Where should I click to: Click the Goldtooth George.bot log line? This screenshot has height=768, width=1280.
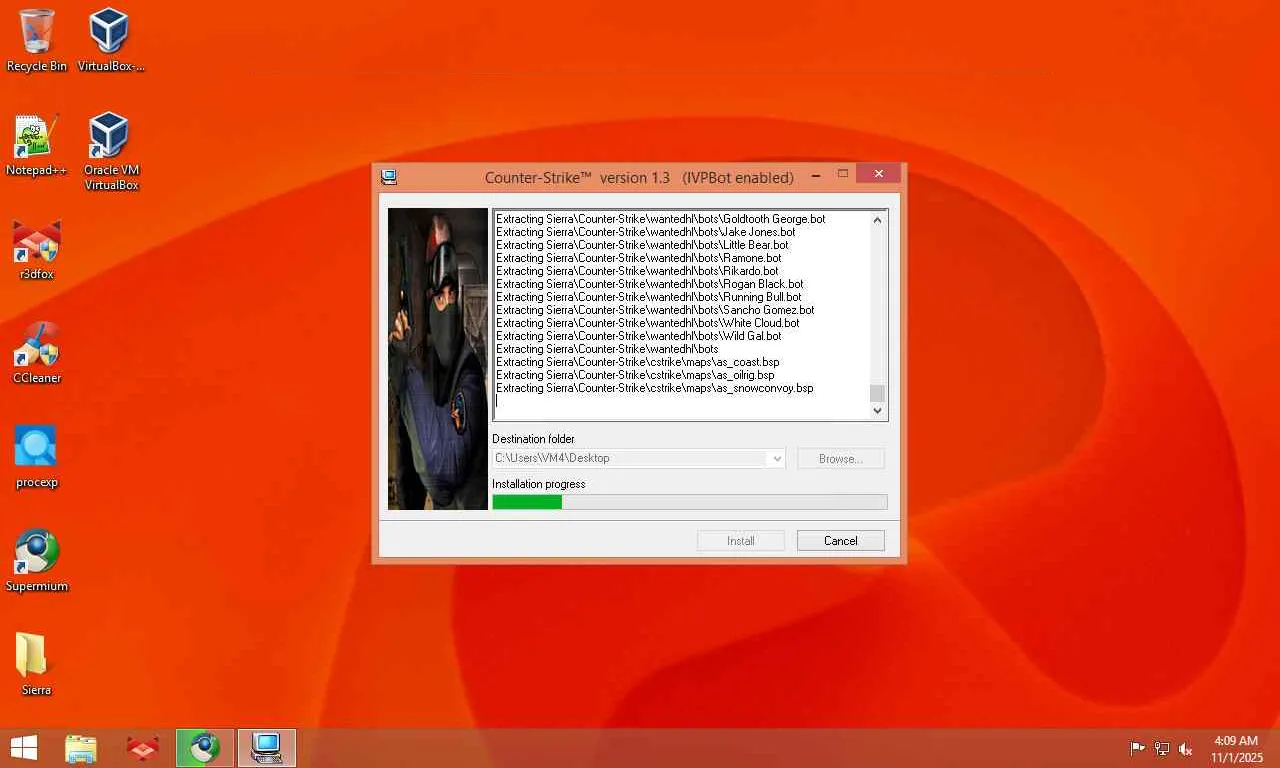661,219
